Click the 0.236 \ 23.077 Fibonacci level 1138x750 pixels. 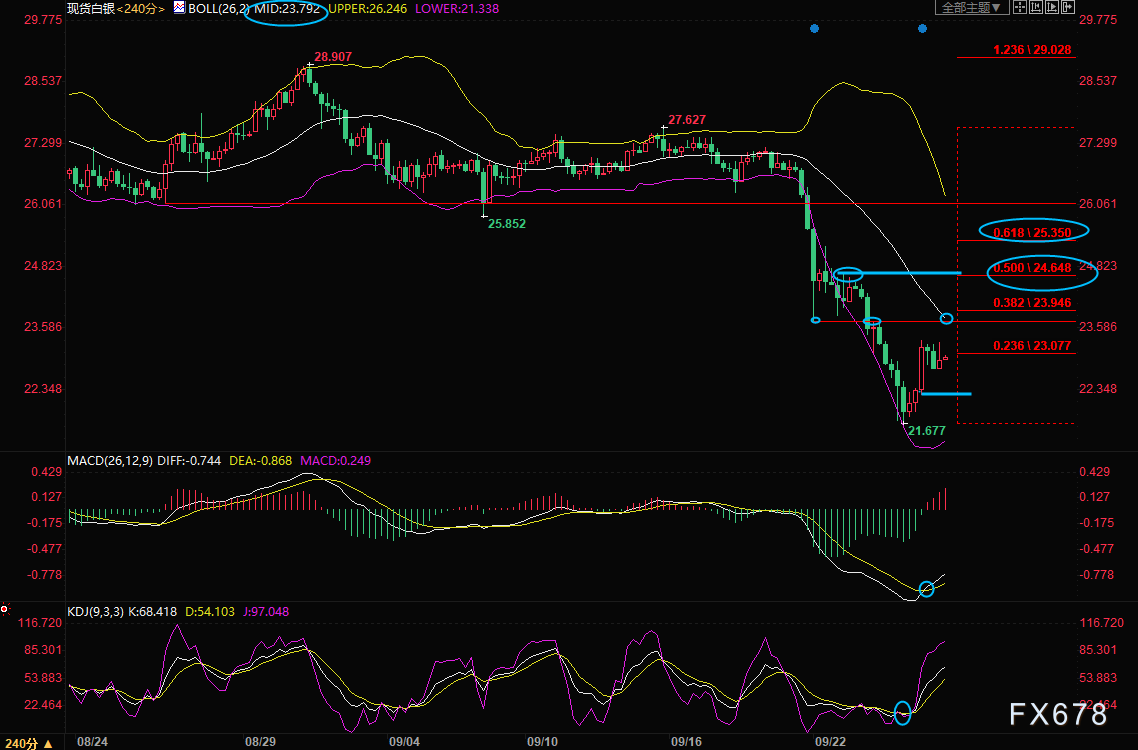(x=1032, y=346)
